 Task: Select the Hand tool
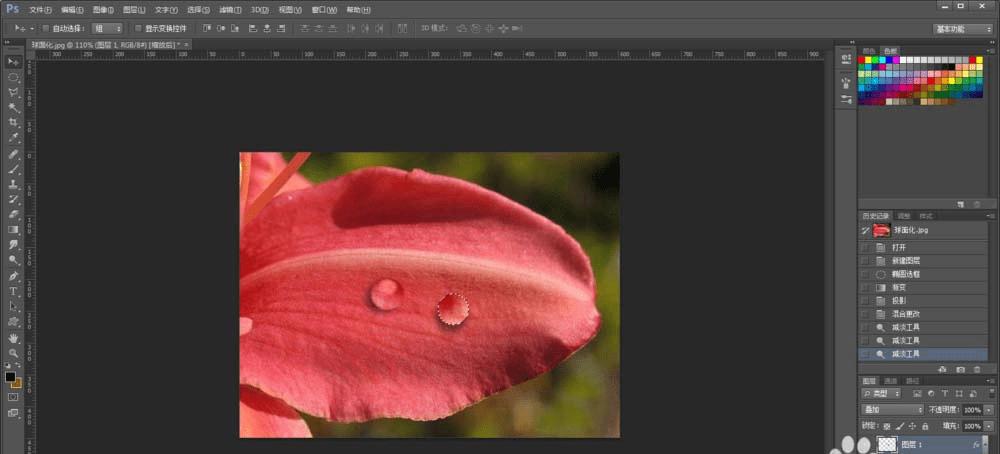coord(14,338)
